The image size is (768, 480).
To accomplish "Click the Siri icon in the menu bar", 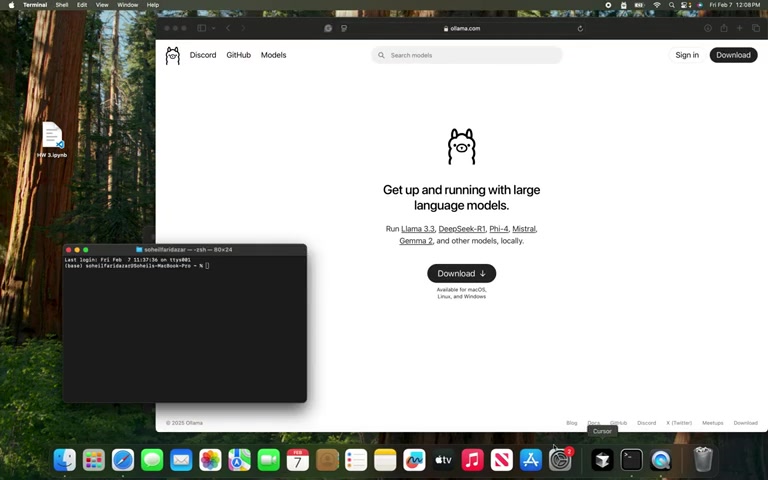I will coord(700,5).
